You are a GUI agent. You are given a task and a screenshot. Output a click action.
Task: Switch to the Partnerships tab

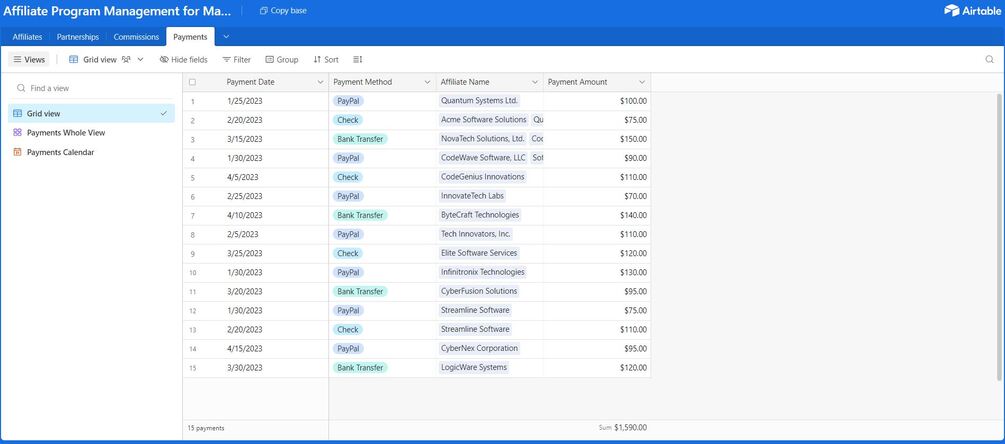click(x=78, y=37)
